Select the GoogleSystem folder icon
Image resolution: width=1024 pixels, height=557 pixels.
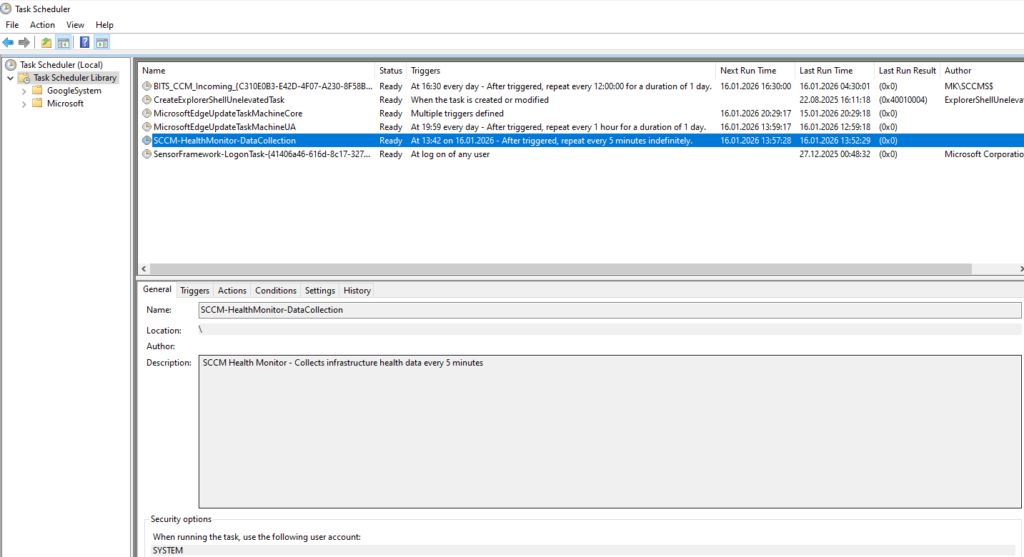(x=37, y=91)
